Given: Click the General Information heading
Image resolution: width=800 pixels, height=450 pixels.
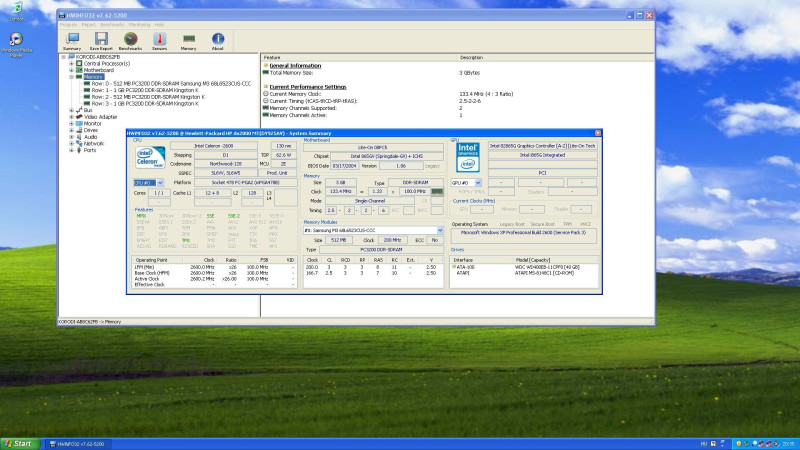Looking at the screenshot, I should click(295, 66).
